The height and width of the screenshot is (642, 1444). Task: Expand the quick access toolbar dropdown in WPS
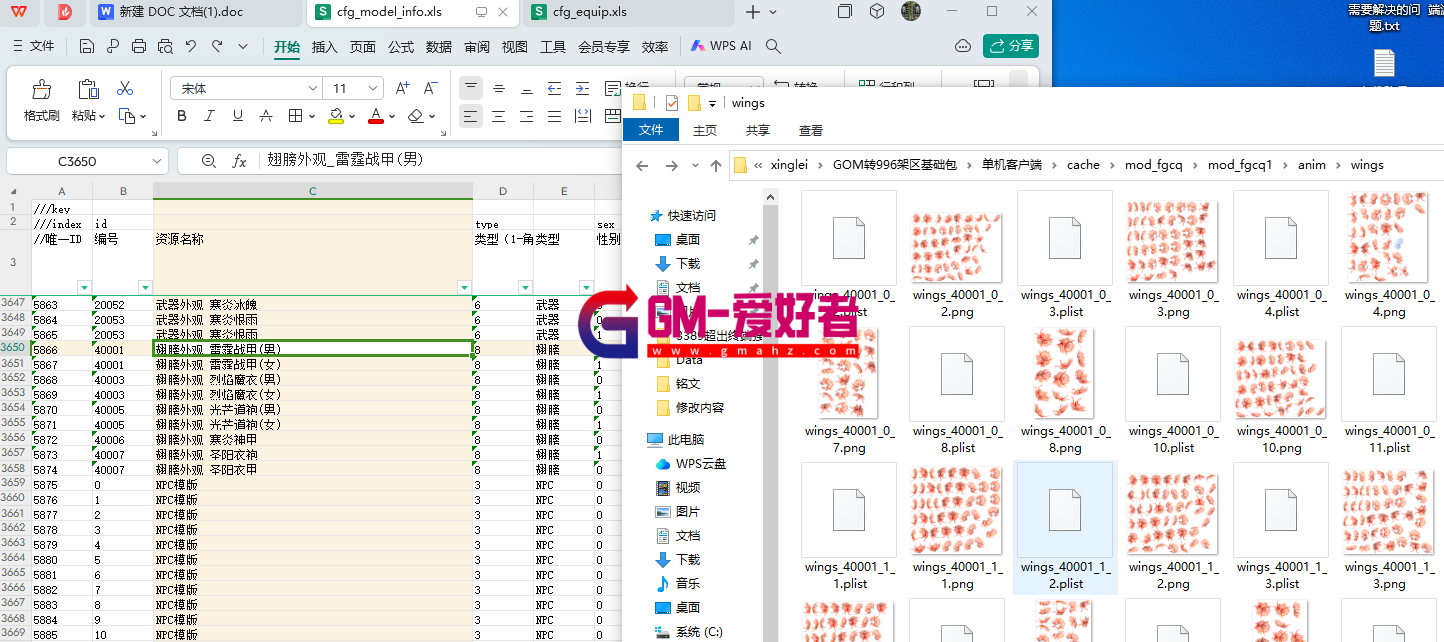pos(243,46)
